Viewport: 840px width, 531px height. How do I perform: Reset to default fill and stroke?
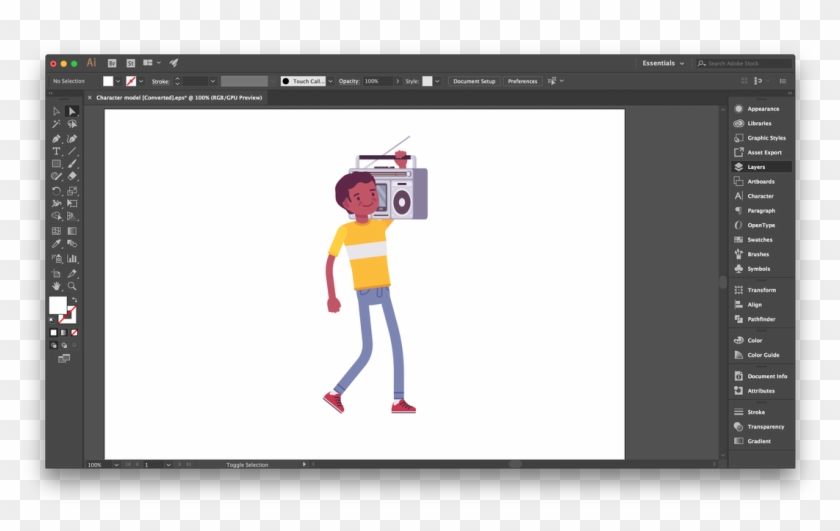click(x=52, y=320)
